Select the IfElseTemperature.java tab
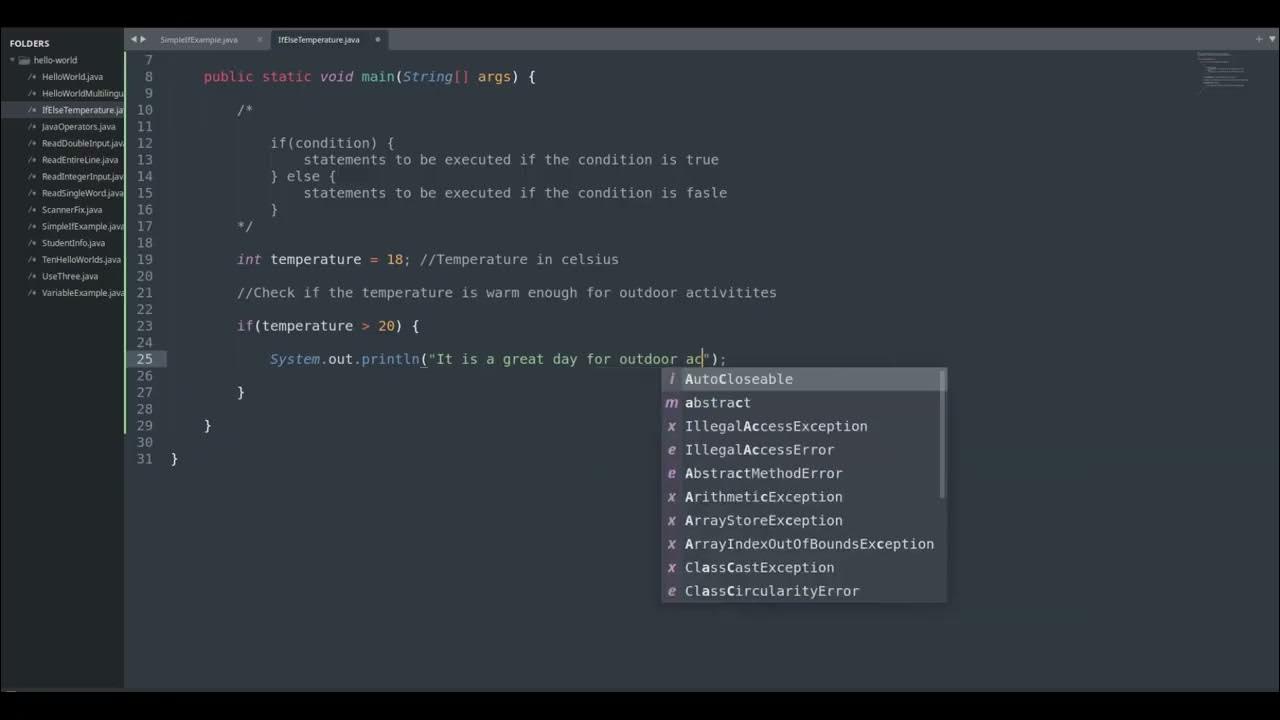The image size is (1280, 720). (x=318, y=39)
